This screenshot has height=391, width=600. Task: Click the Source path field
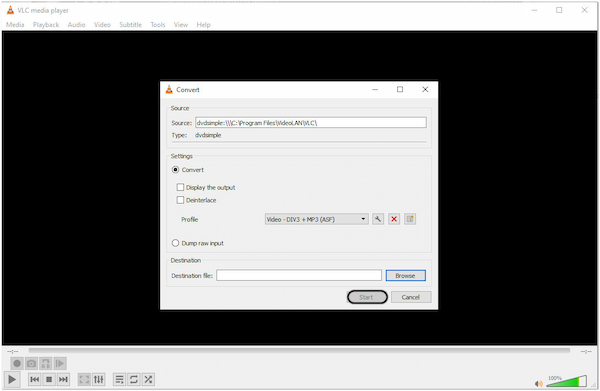(311, 122)
